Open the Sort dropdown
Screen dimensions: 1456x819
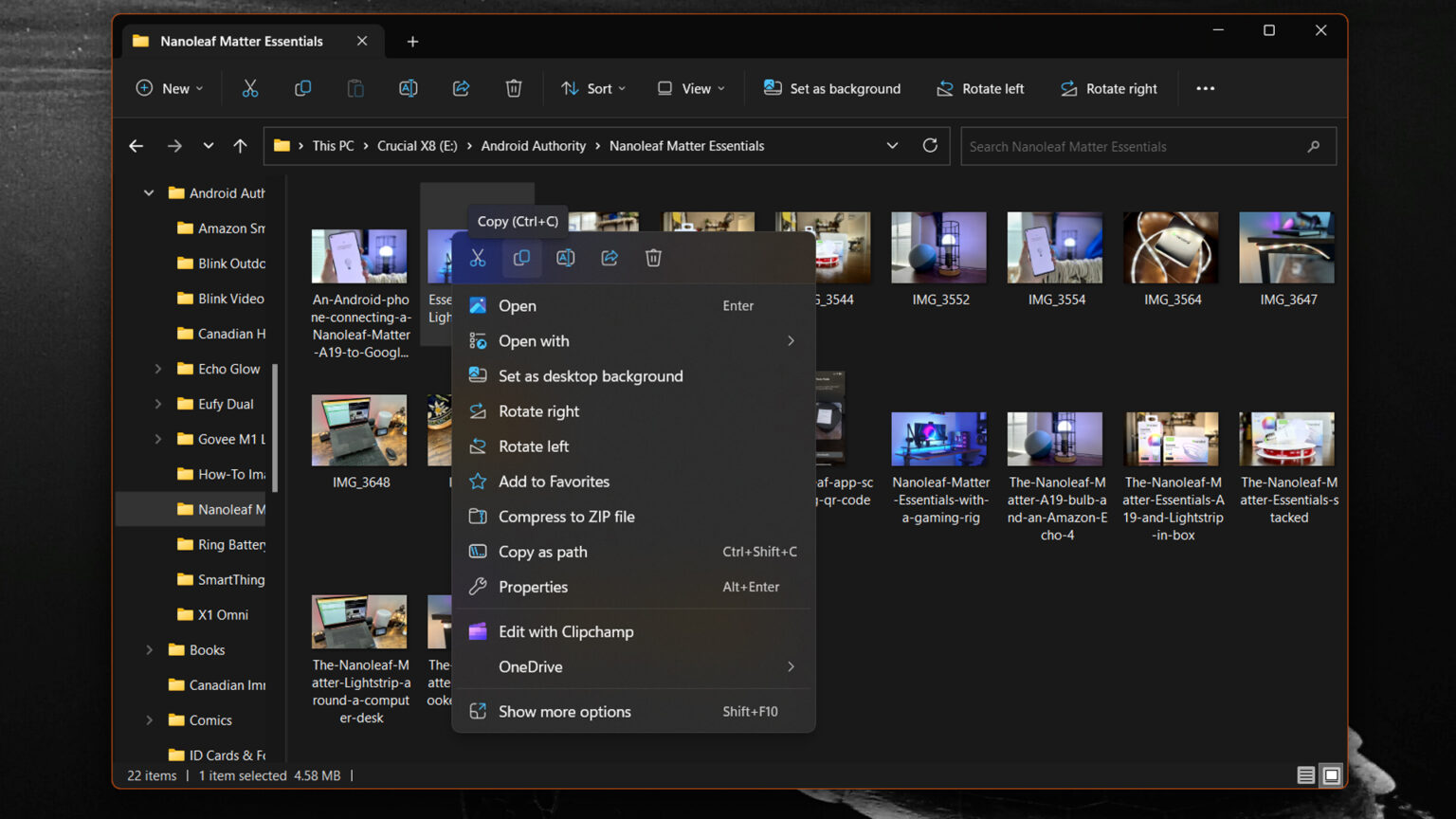pos(592,88)
